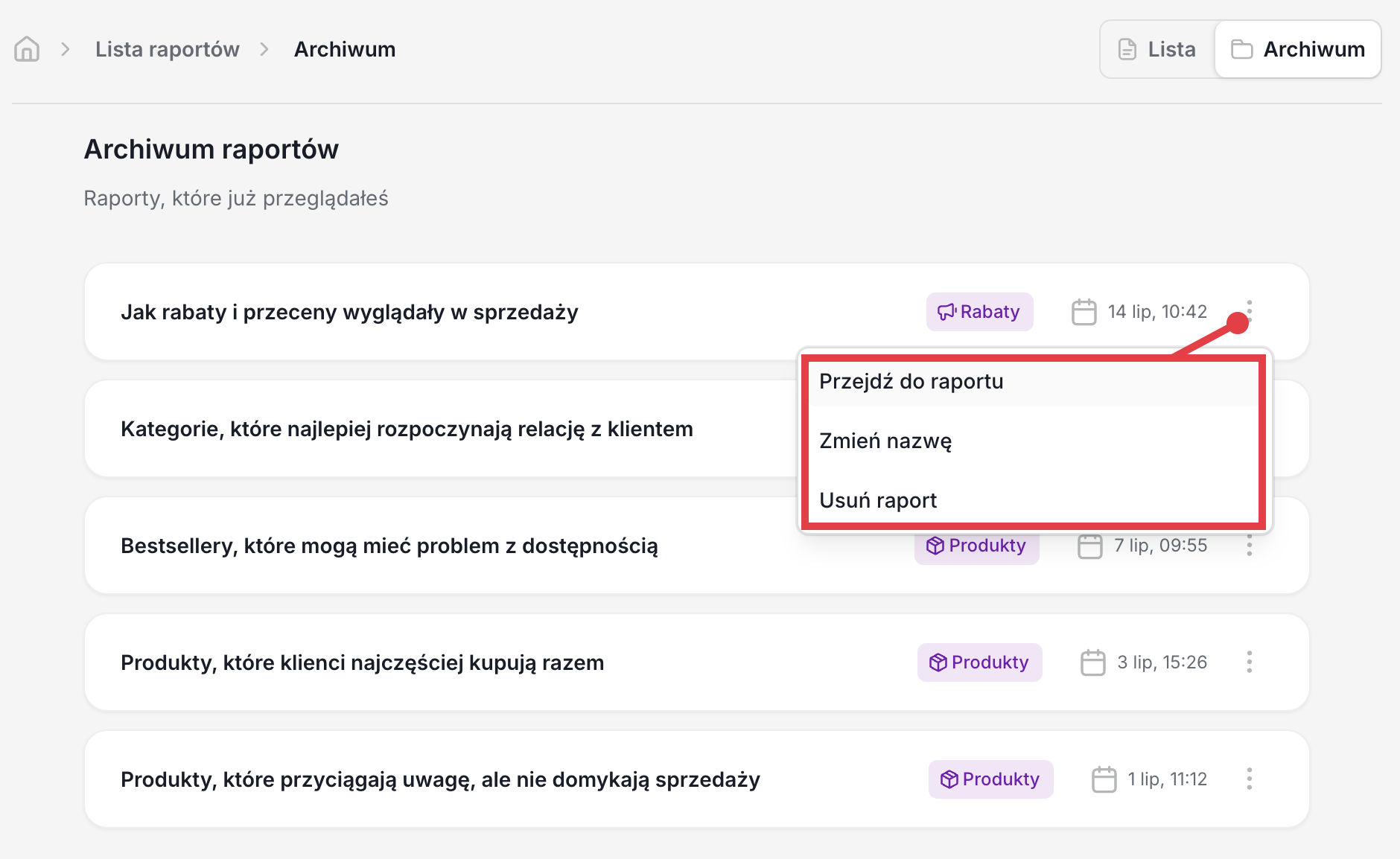Click calendar icon next to 14 lip

click(x=1084, y=312)
